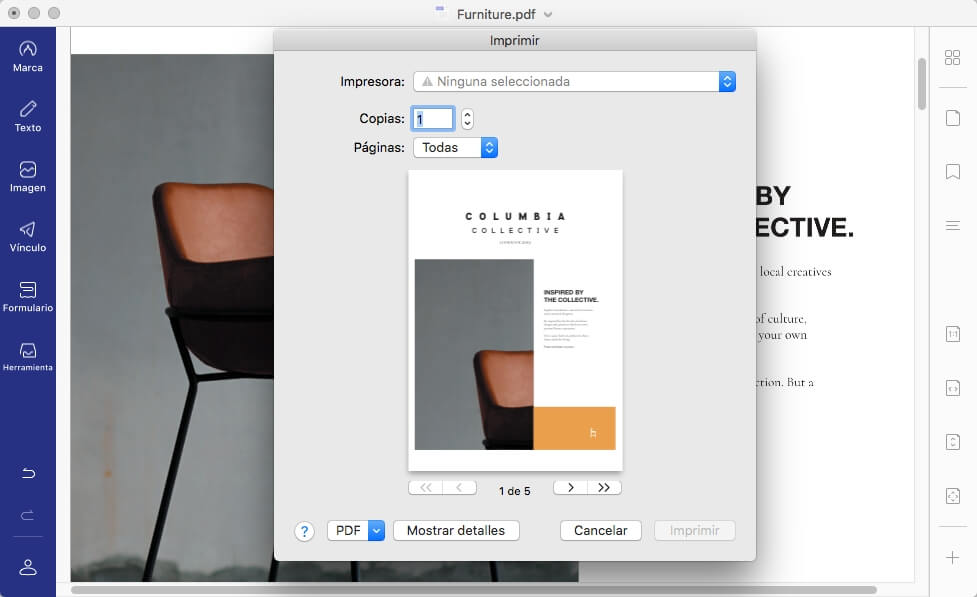The width and height of the screenshot is (977, 597).
Task: Open the user account icon
Action: [28, 566]
